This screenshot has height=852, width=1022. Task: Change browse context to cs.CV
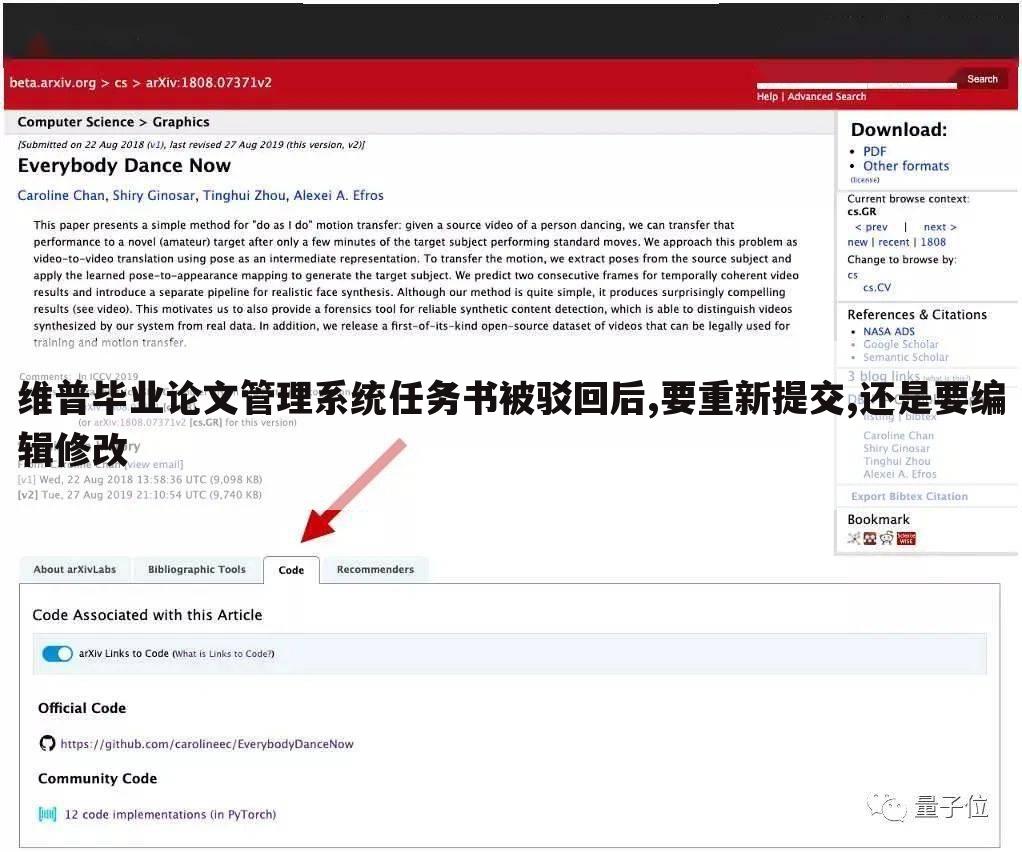point(877,287)
